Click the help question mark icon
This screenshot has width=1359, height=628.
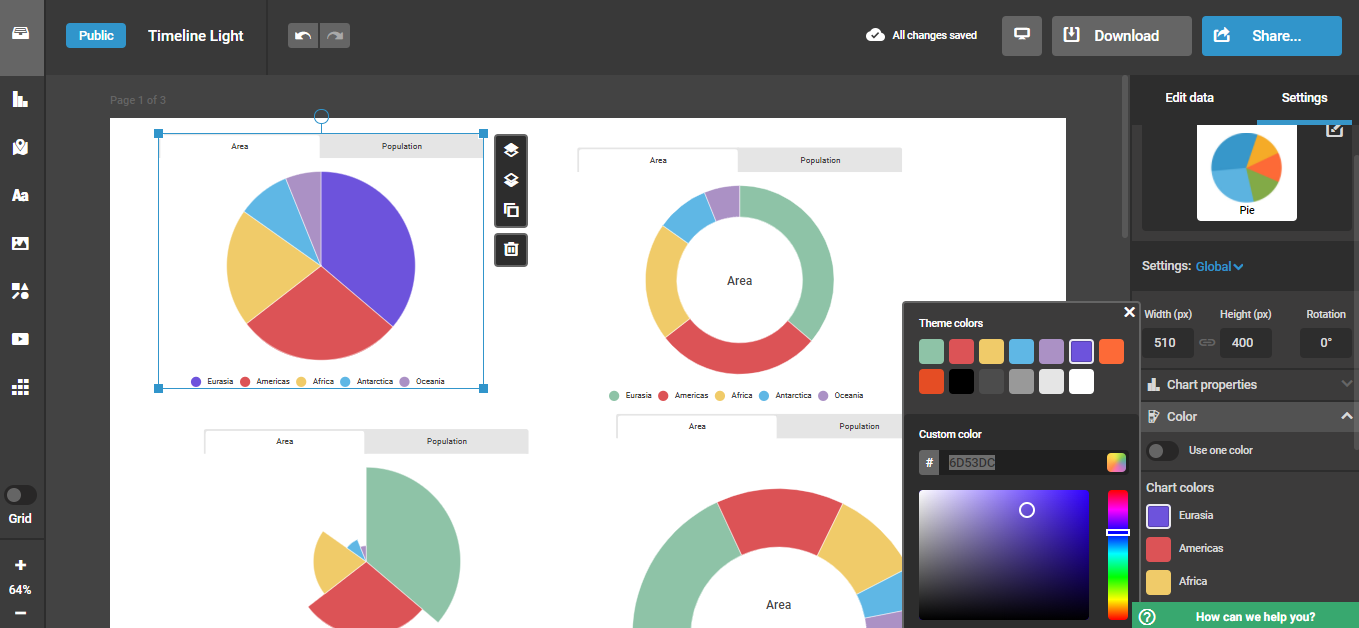(1147, 616)
